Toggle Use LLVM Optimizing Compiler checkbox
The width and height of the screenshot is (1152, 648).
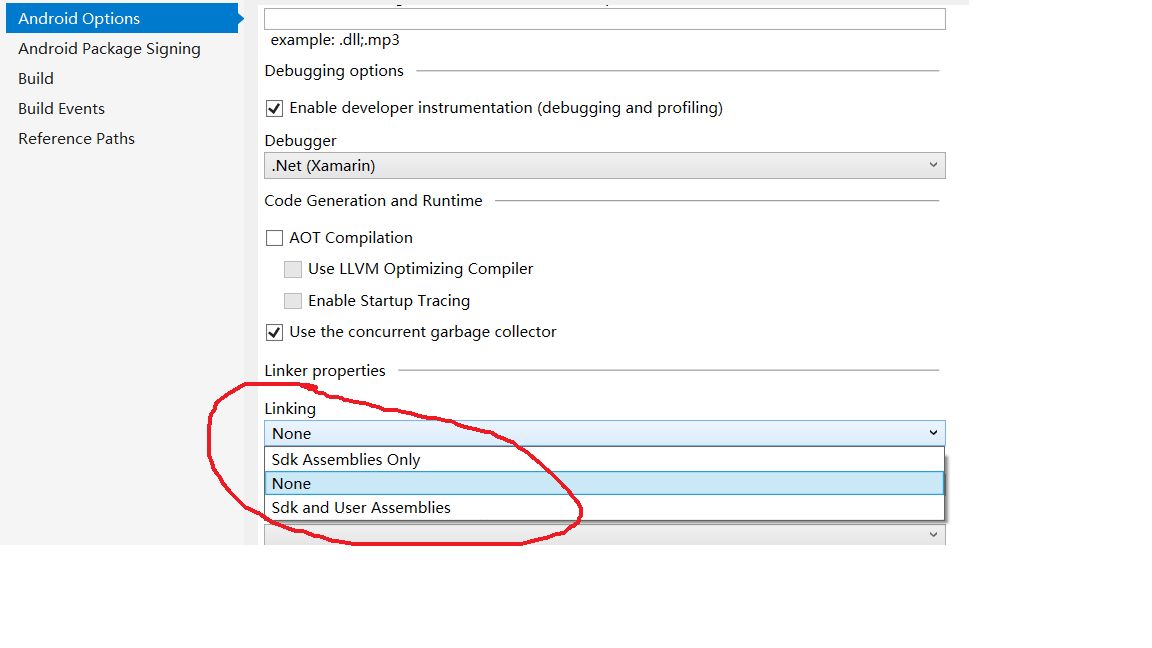pos(293,270)
